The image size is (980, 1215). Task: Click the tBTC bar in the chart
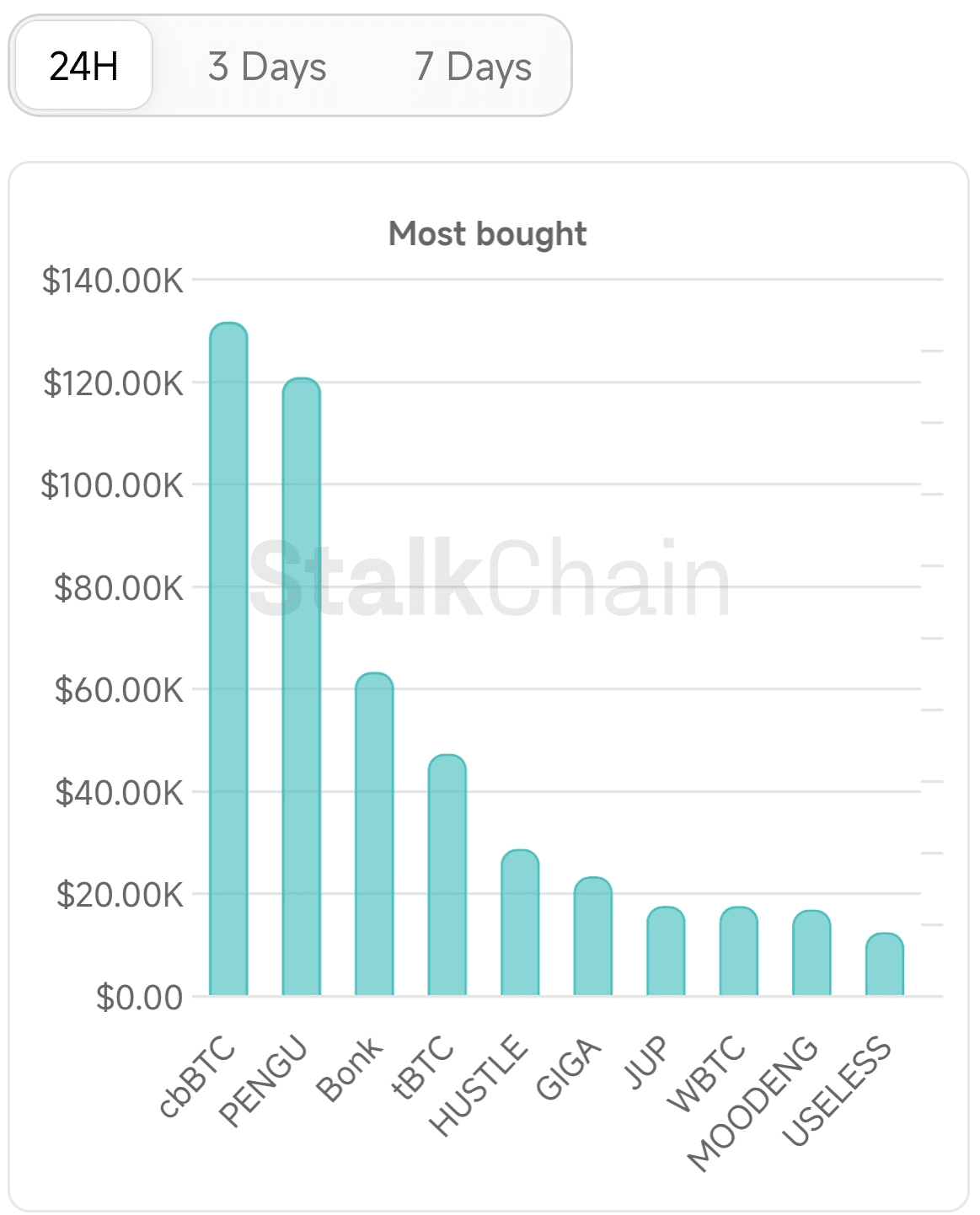point(447,875)
